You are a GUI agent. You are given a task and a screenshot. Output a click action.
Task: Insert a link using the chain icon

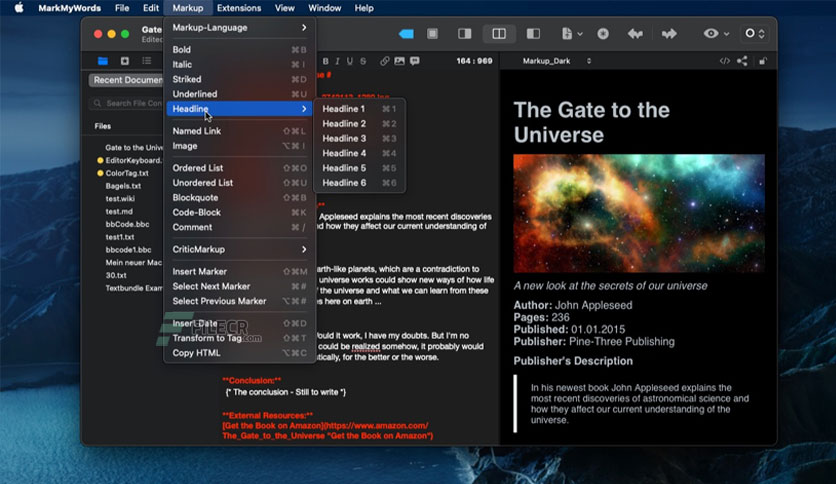coord(384,61)
